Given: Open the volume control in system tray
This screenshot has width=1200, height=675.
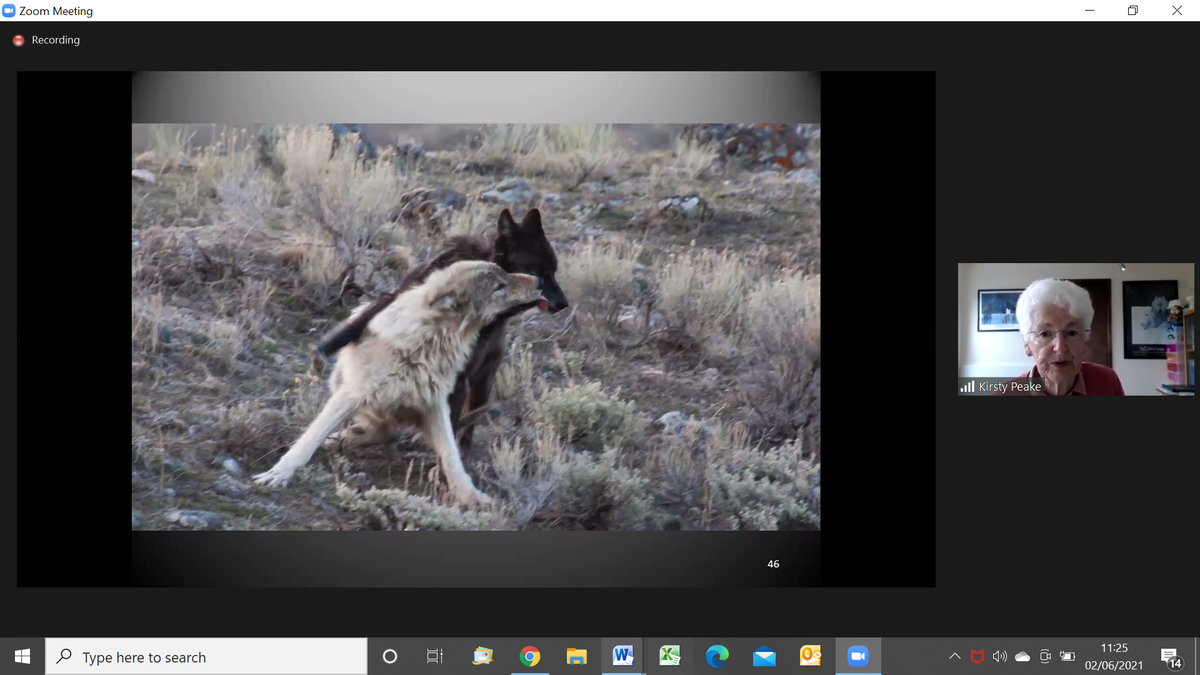Looking at the screenshot, I should click(1000, 657).
